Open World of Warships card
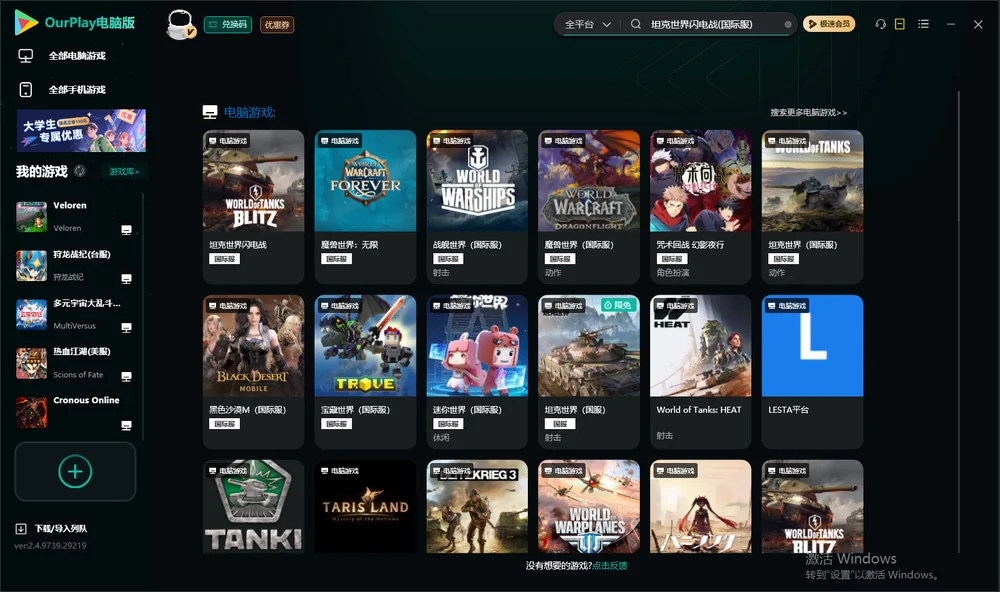This screenshot has width=1000, height=592. (x=477, y=207)
